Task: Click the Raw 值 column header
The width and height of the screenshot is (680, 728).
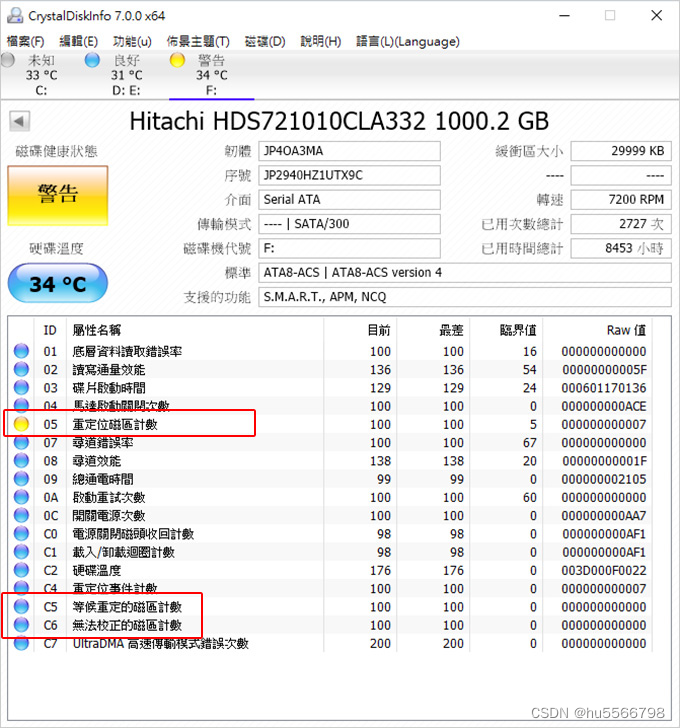Action: [597, 330]
